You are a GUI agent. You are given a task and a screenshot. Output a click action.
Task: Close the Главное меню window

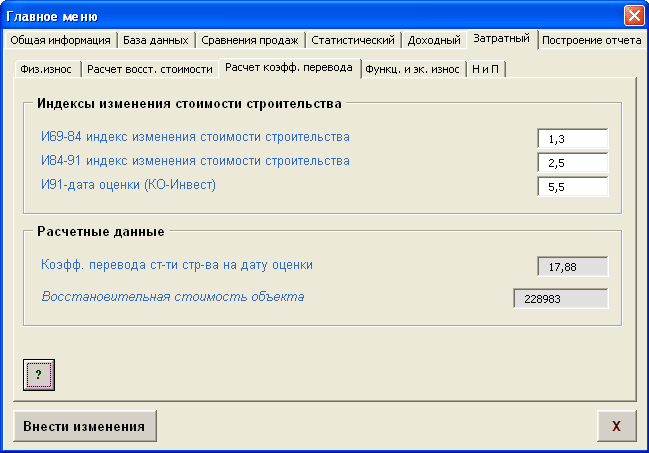point(634,16)
